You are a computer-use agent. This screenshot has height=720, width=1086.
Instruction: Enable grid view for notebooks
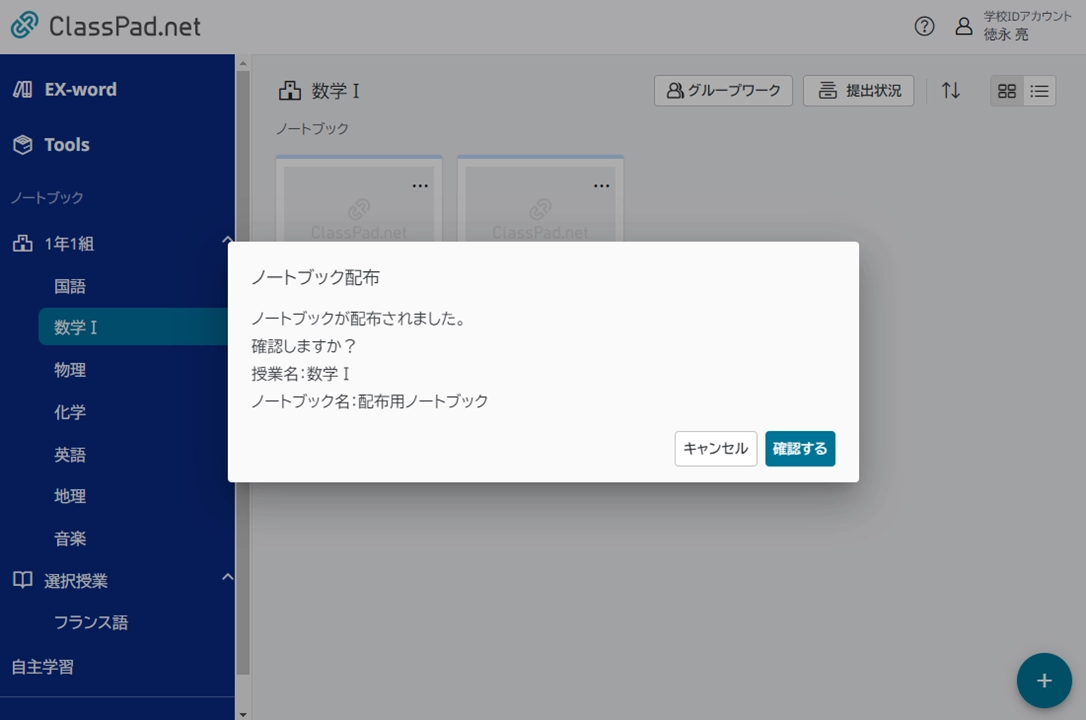1006,91
